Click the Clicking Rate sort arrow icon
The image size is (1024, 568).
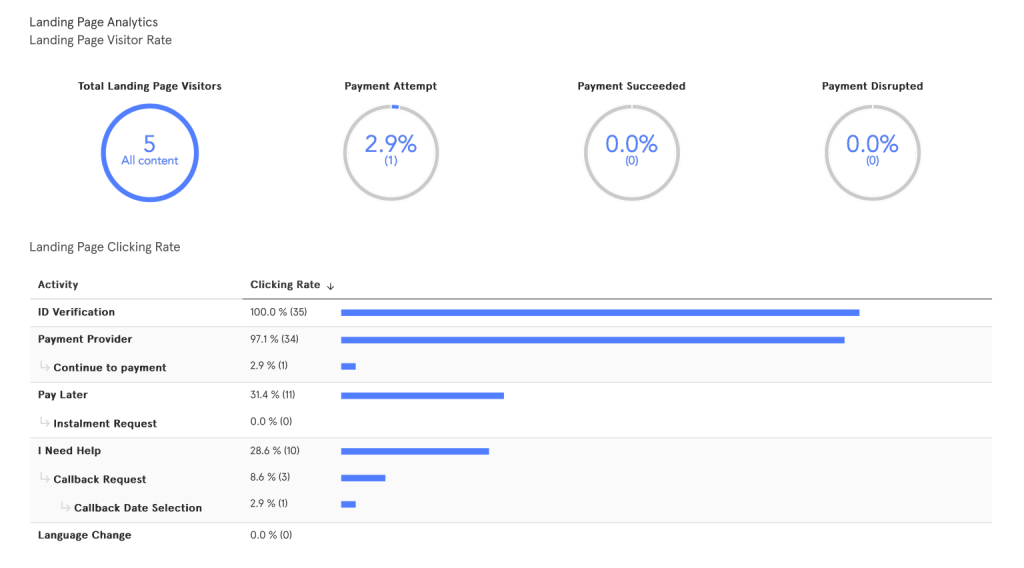tap(330, 286)
